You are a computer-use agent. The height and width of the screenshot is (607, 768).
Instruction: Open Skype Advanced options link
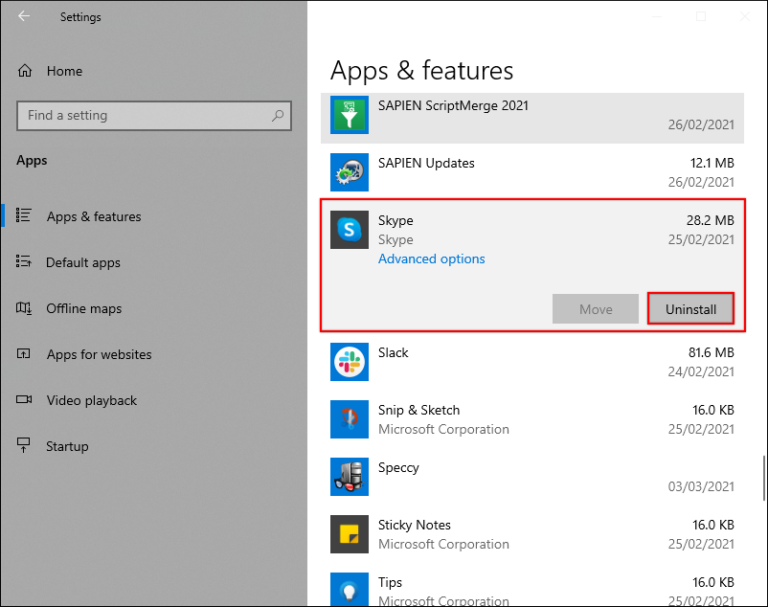(x=431, y=259)
